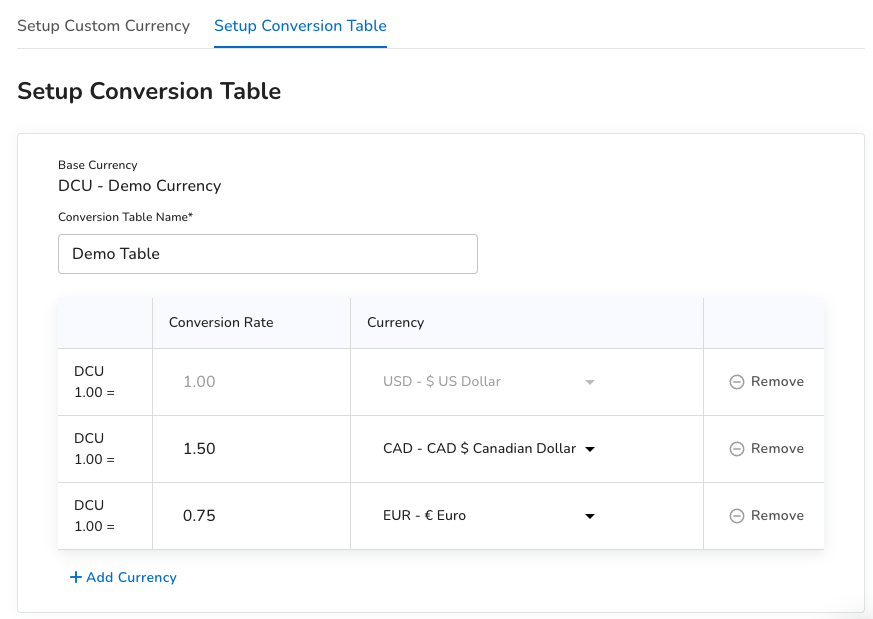Click the Add Currency link
The width and height of the screenshot is (873, 619).
pos(131,577)
